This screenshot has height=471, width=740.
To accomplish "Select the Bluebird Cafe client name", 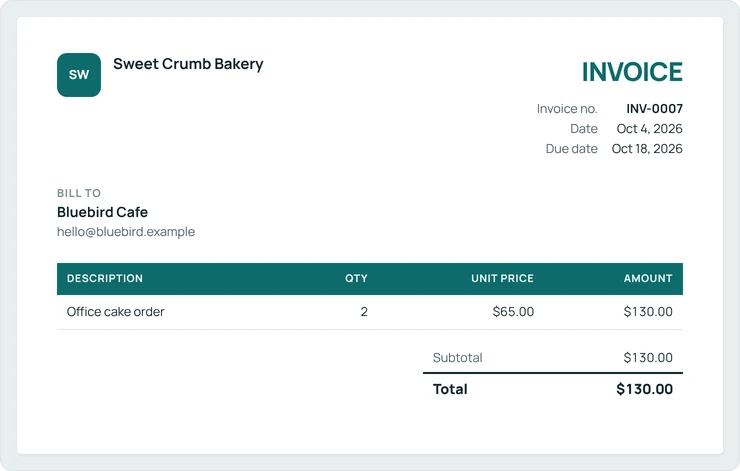I will (x=102, y=212).
